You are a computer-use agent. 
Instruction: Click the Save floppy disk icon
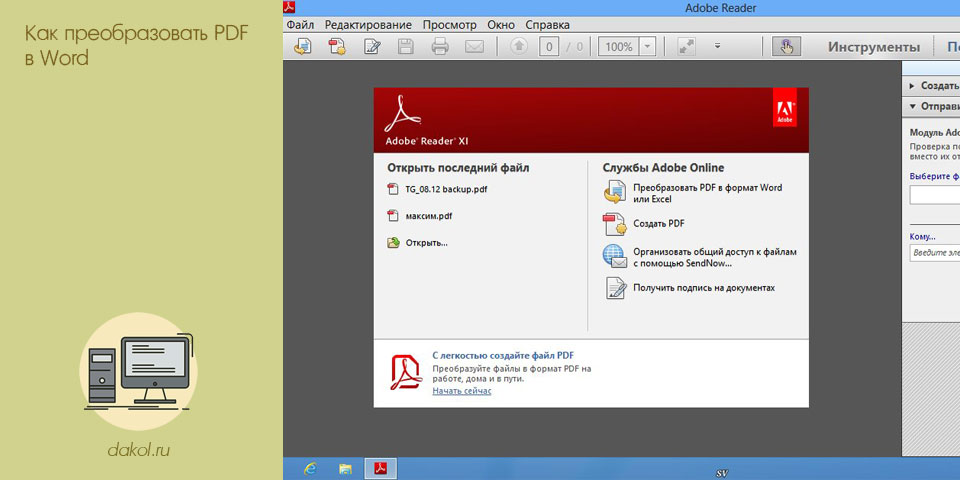[406, 47]
